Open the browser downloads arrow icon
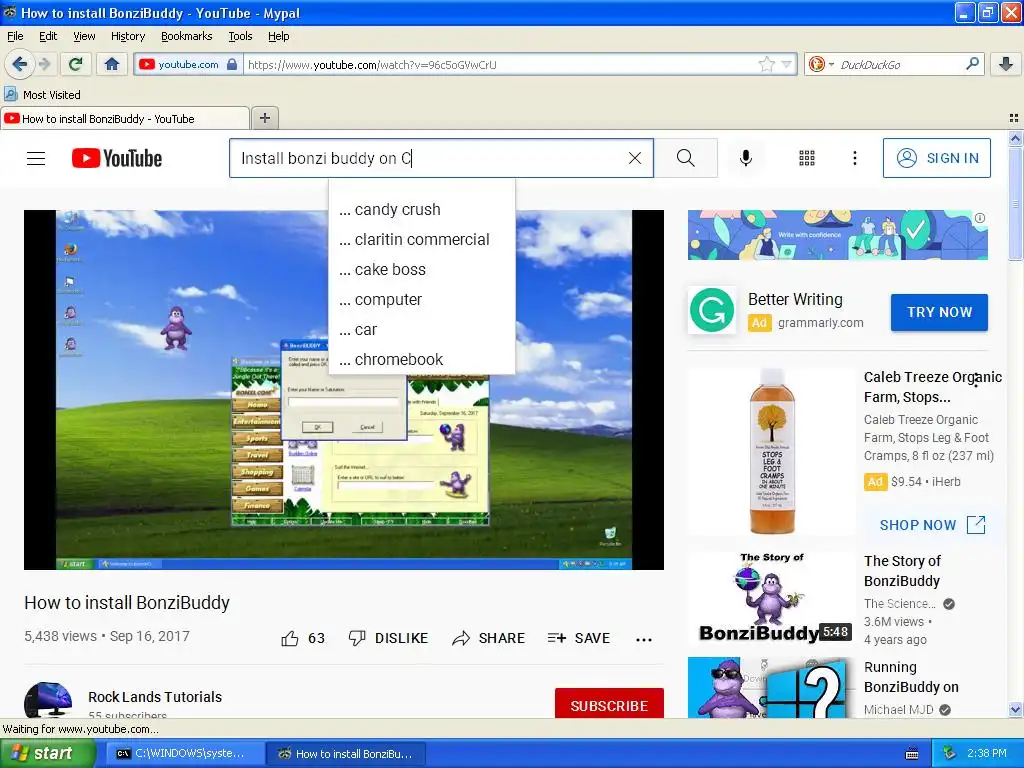This screenshot has width=1024, height=768. pyautogui.click(x=1006, y=64)
